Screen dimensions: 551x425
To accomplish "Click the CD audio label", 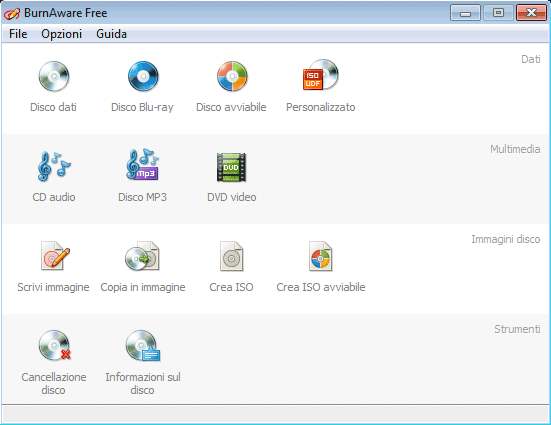I will tap(54, 197).
